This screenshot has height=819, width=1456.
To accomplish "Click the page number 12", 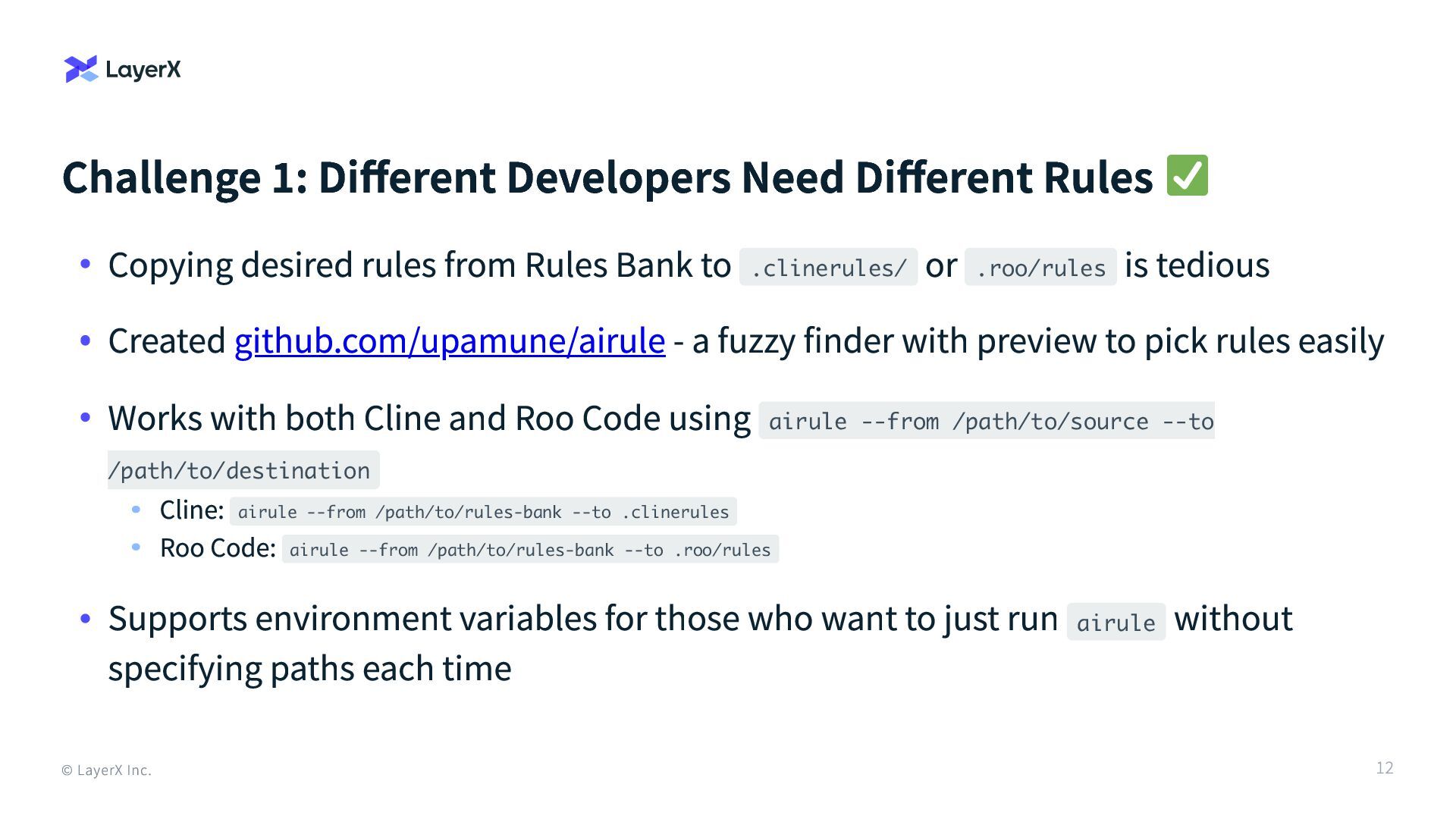I will pos(1384,767).
